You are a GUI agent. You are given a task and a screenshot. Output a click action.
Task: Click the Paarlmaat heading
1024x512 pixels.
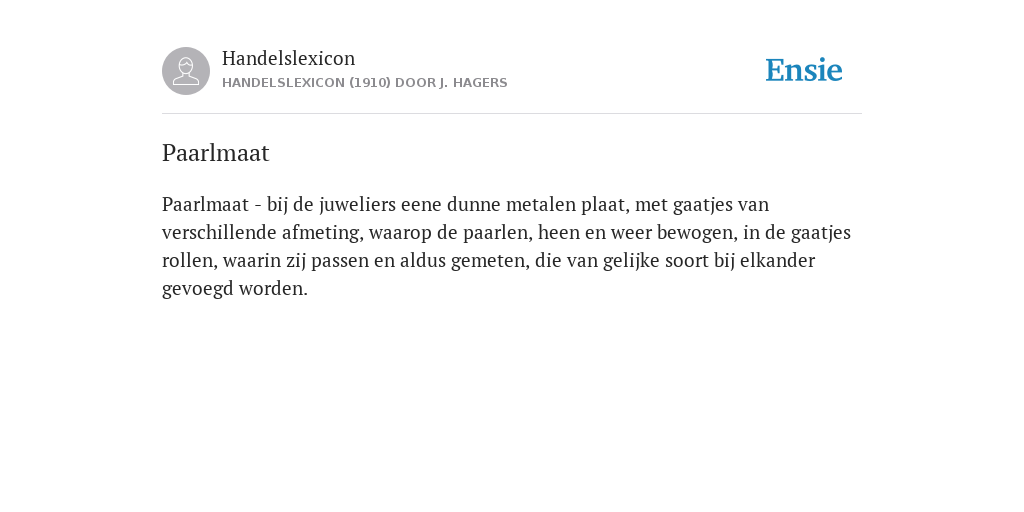[216, 153]
